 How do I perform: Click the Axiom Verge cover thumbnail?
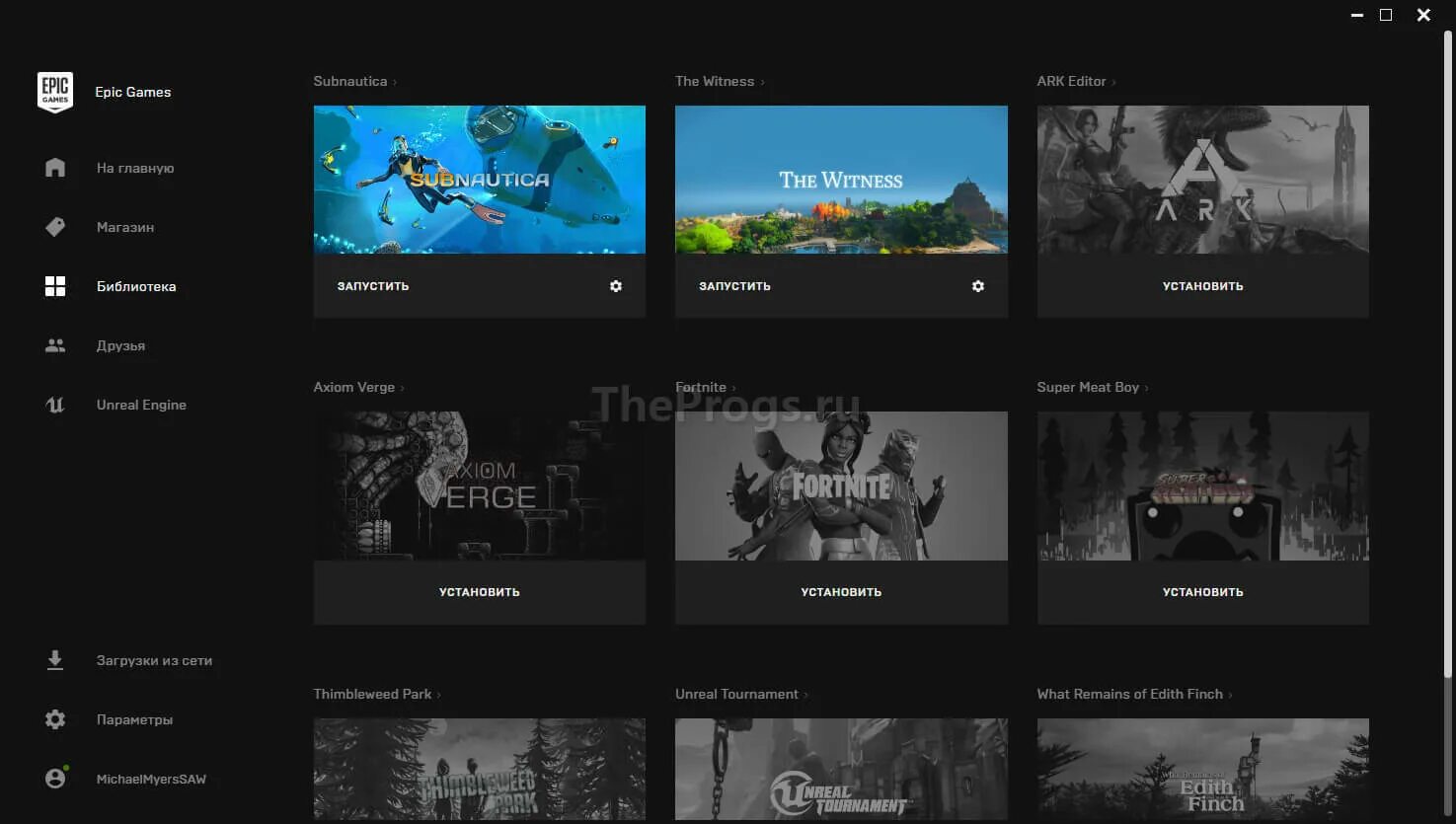click(480, 486)
